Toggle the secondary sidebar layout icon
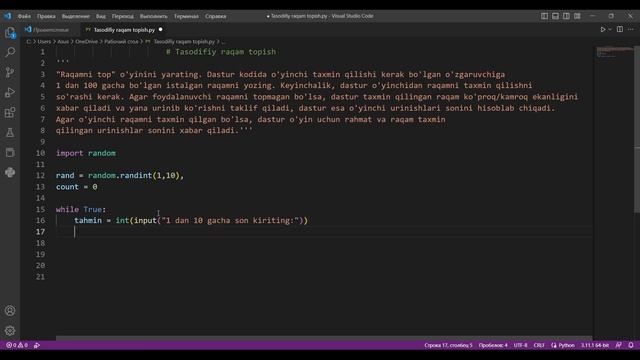This screenshot has width=640, height=360. (567, 16)
